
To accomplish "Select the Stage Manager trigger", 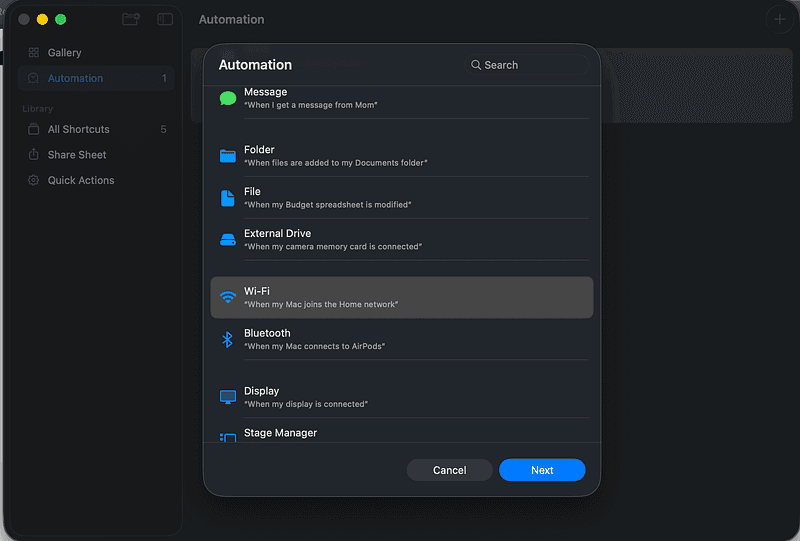I will [402, 432].
